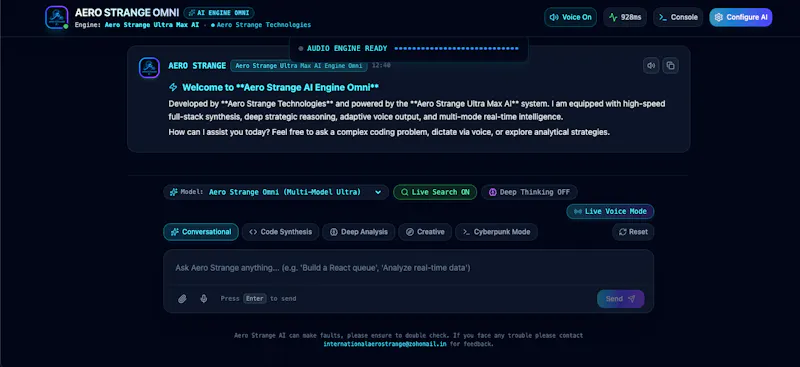Click the Send button
Screen dimensions: 800x367
620,299
